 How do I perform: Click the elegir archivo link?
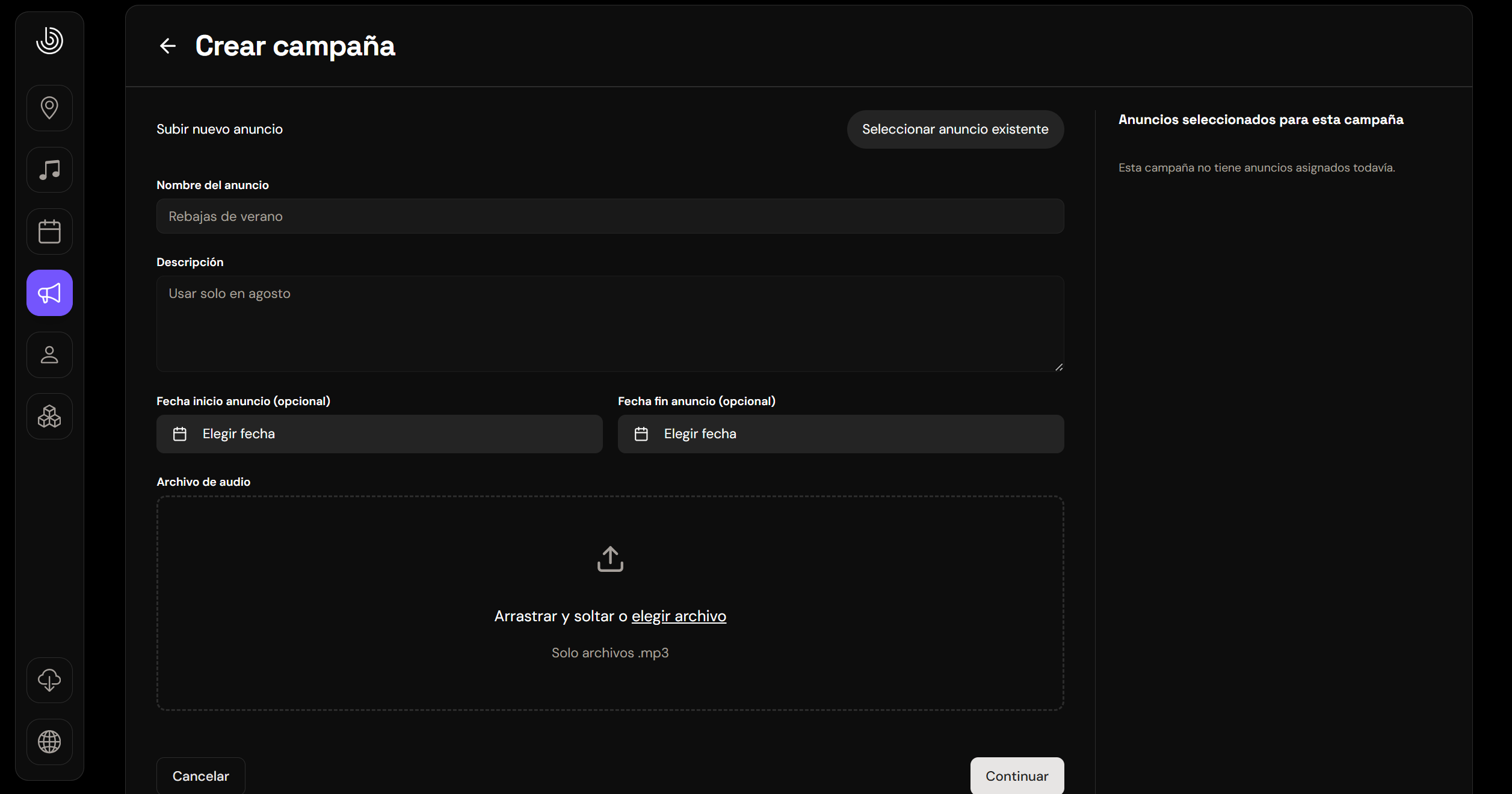[x=679, y=616]
